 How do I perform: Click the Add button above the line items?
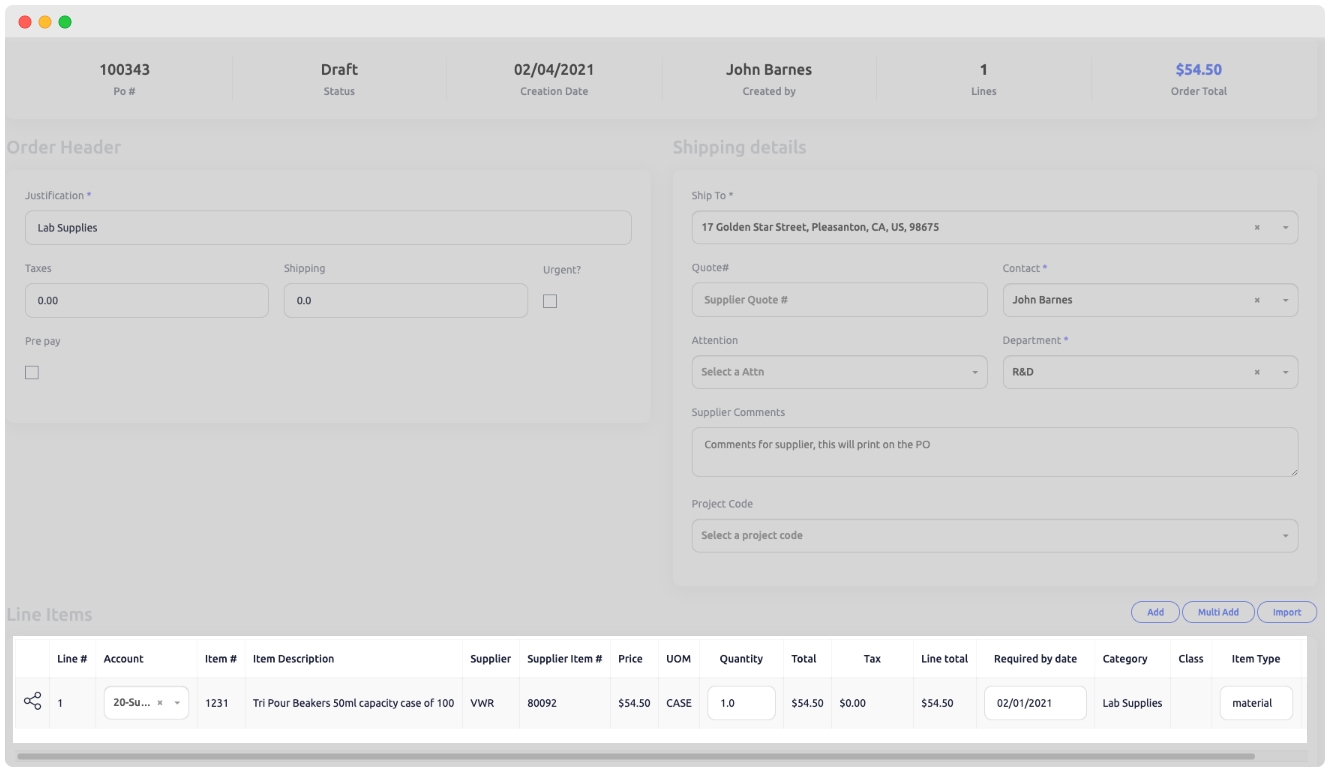coord(1155,612)
